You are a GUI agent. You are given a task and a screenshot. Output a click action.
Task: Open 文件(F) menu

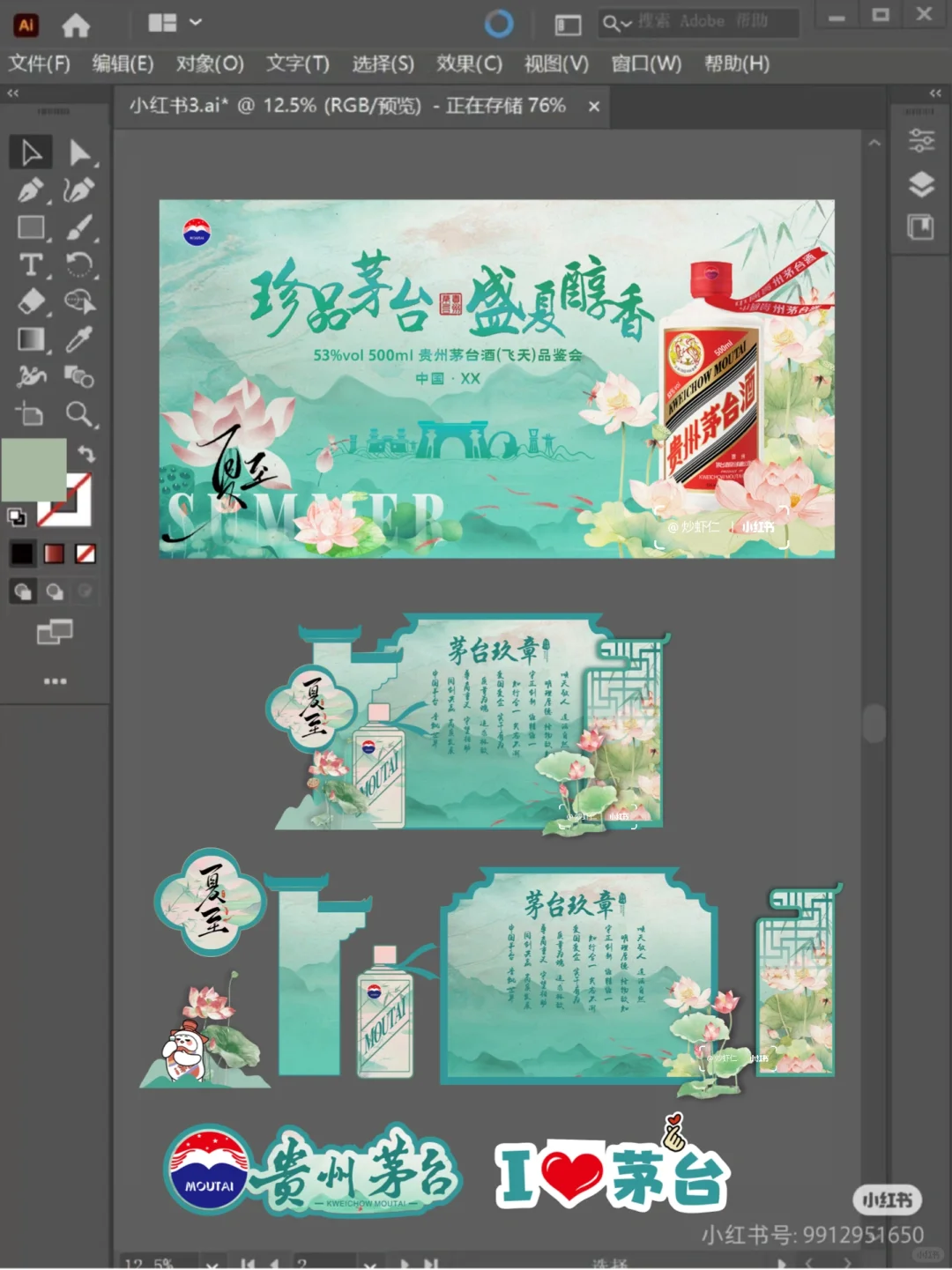pyautogui.click(x=40, y=63)
